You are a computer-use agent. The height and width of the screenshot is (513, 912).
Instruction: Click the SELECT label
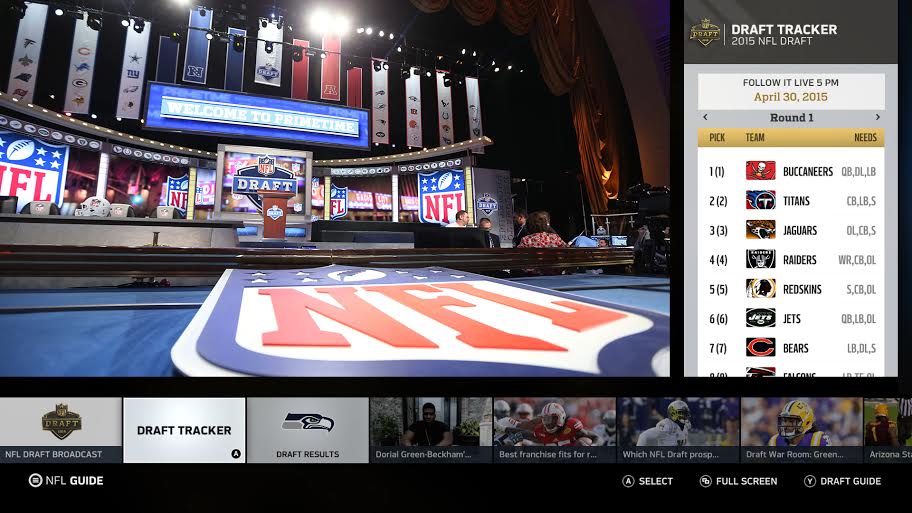pos(656,481)
